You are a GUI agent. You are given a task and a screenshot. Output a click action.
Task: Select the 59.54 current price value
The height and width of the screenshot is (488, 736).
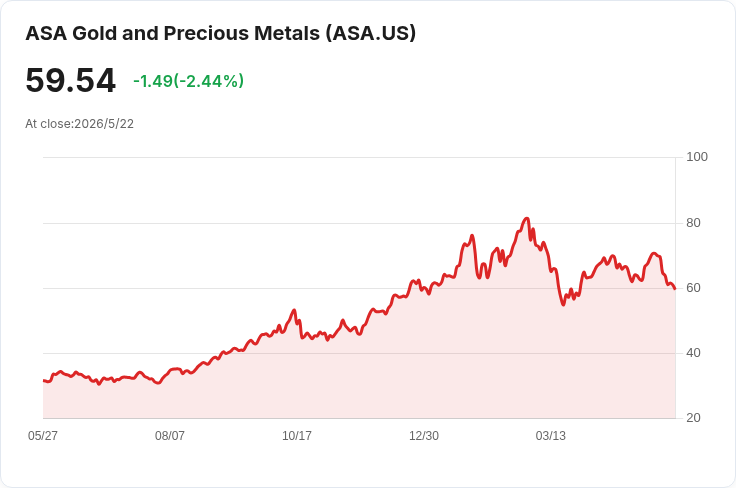[x=70, y=81]
